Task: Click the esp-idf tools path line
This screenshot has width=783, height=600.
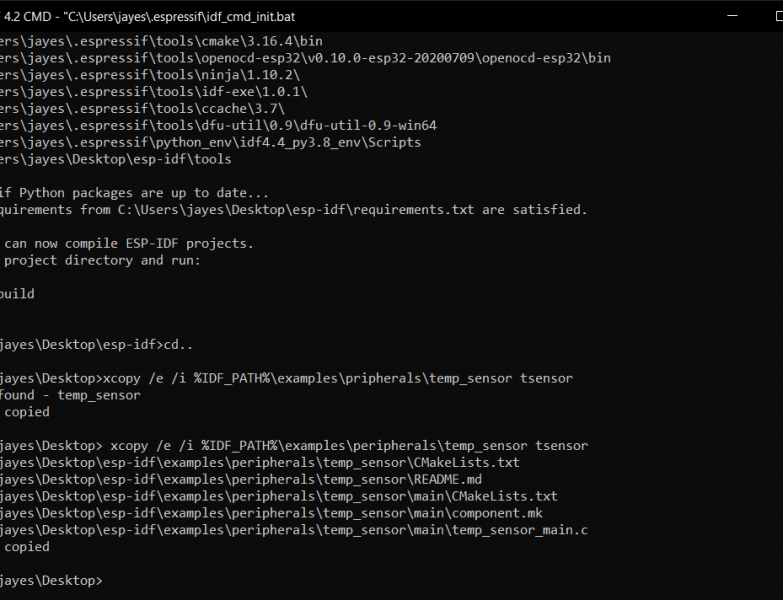Action: [116, 159]
